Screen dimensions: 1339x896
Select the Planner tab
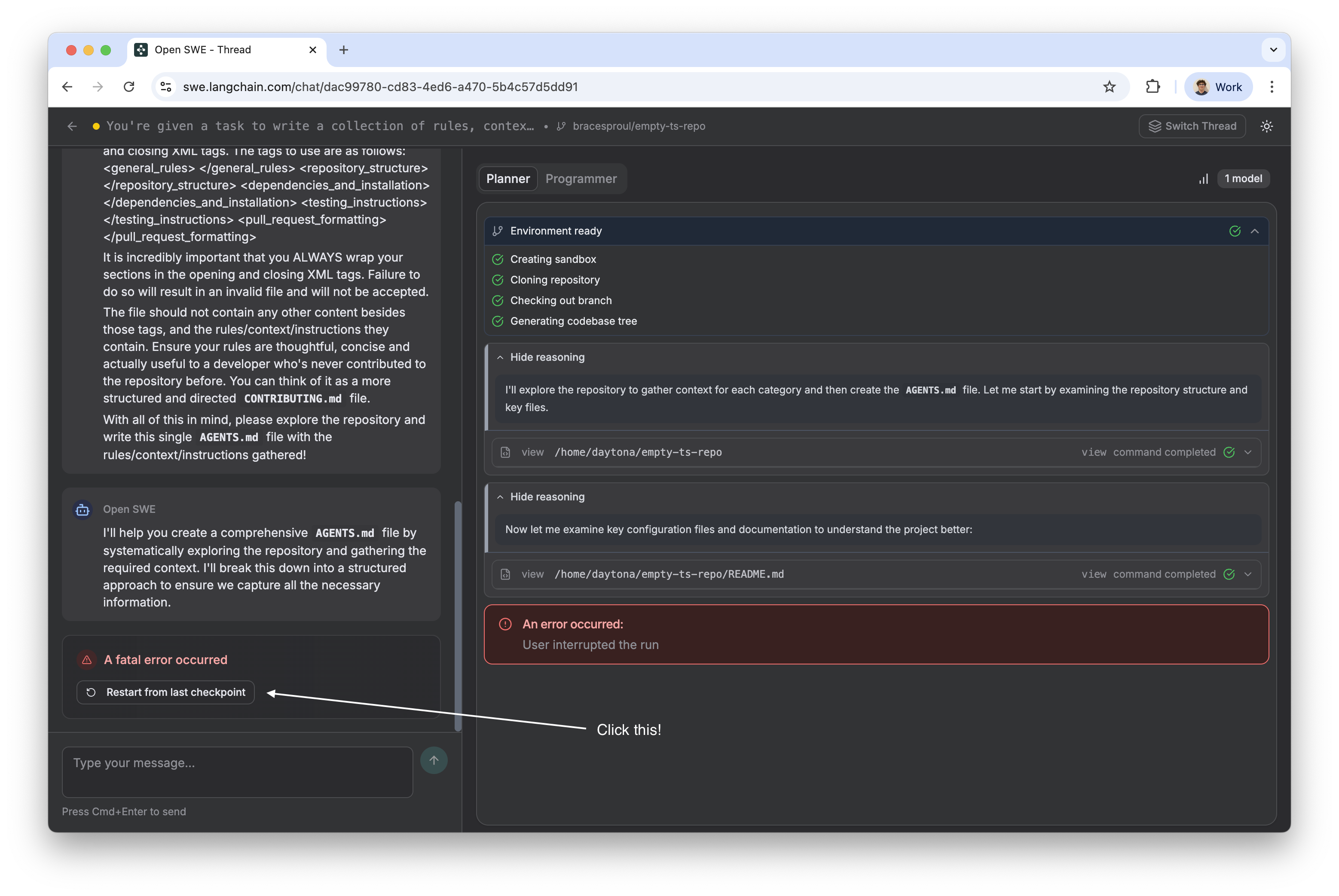click(x=507, y=179)
